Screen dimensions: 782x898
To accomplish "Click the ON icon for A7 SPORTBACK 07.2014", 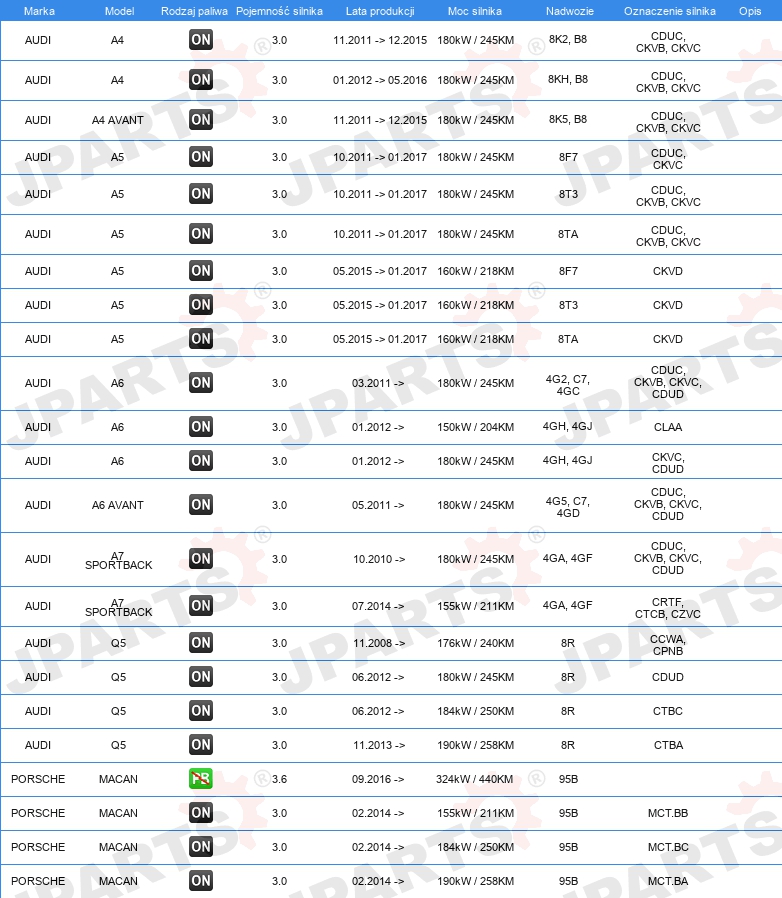I will point(201,606).
